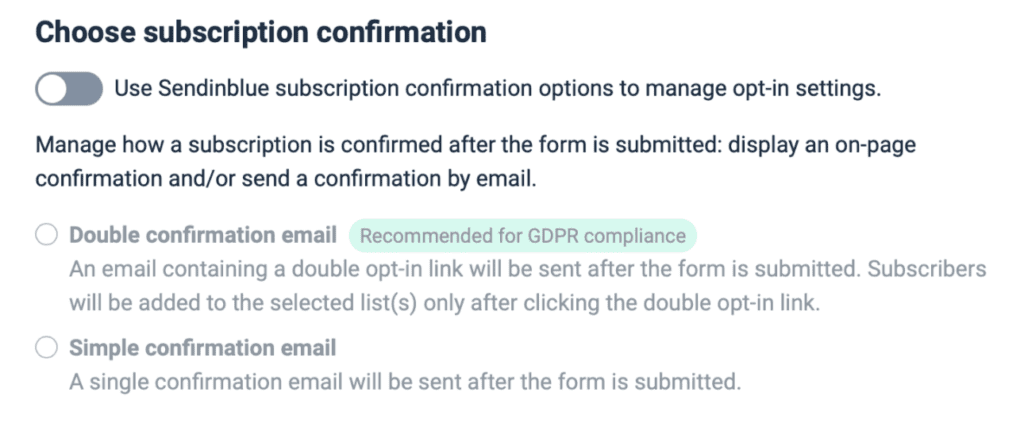Click the text line starting An email containing
1024x423 pixels.
pyautogui.click(x=528, y=269)
